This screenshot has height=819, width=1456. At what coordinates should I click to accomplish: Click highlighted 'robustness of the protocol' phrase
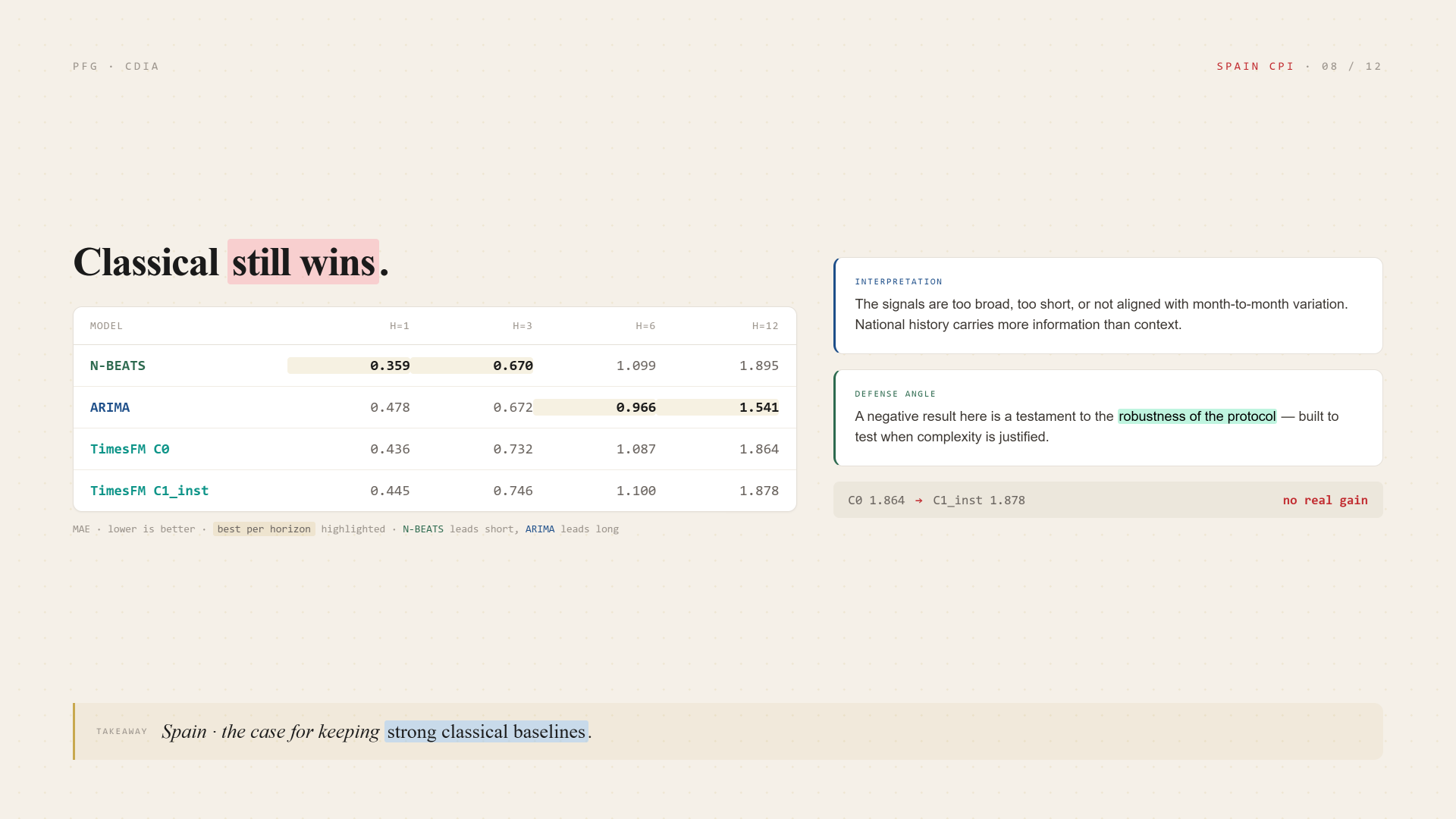tap(1197, 416)
